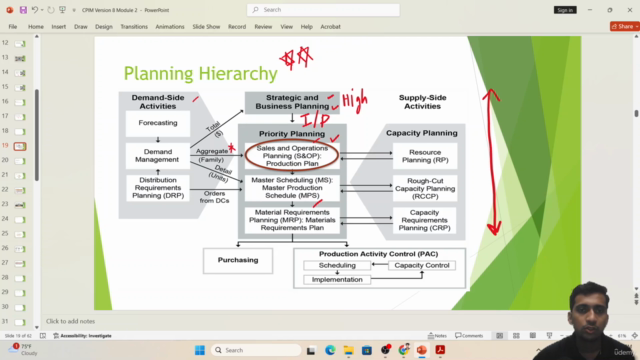Viewport: 640px width, 360px height.
Task: Open spell check icon in status bar
Action: tap(43, 336)
